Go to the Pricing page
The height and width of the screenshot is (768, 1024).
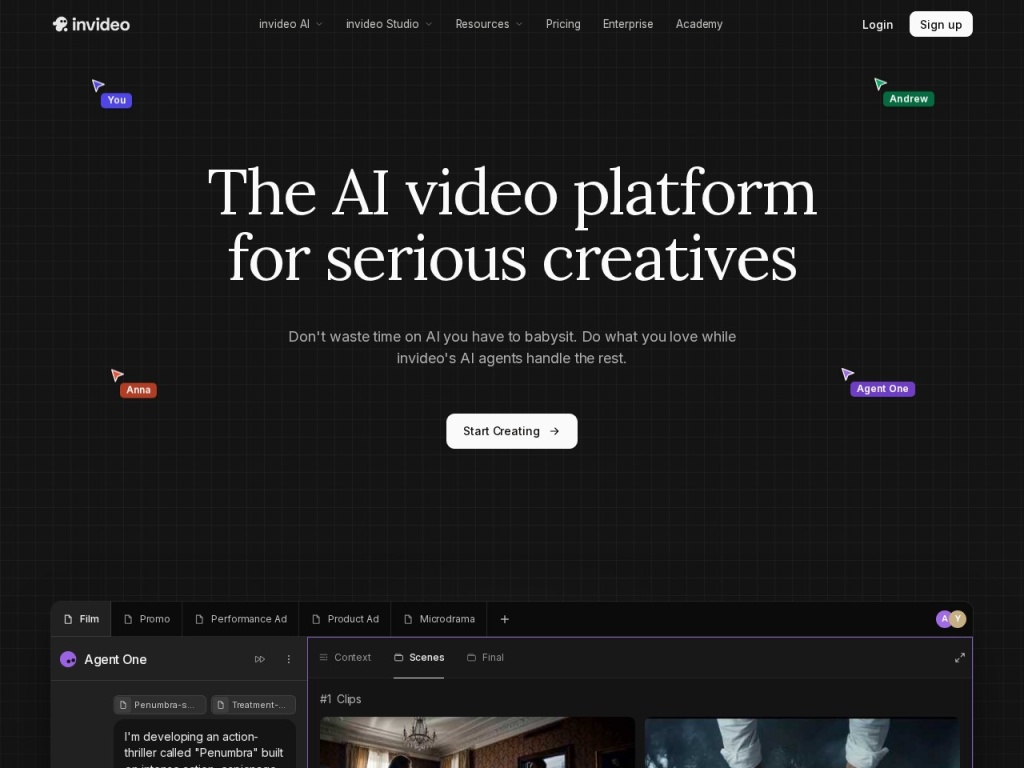click(x=563, y=24)
